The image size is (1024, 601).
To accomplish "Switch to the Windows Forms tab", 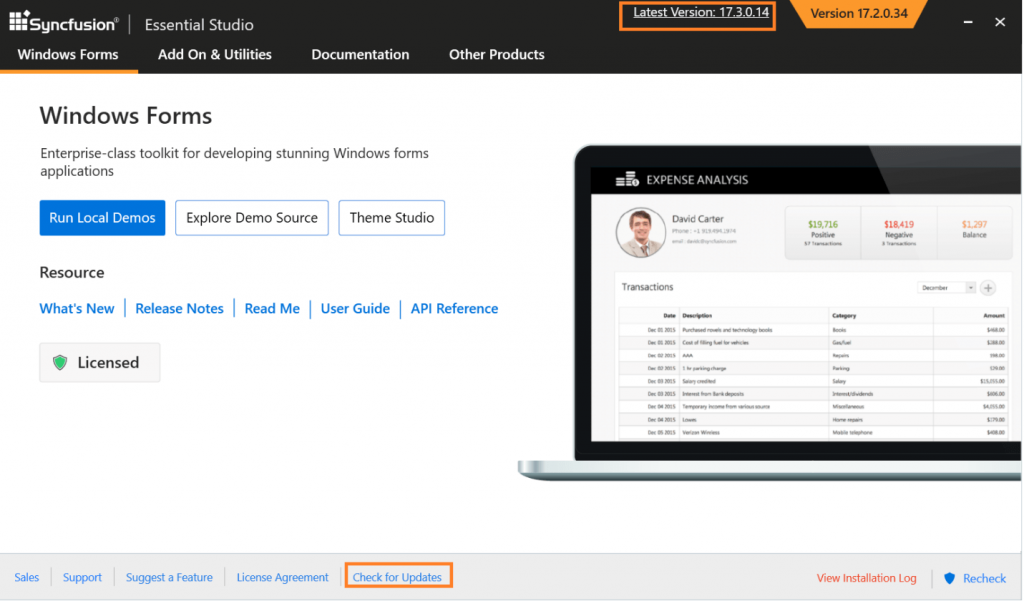I will click(x=68, y=55).
